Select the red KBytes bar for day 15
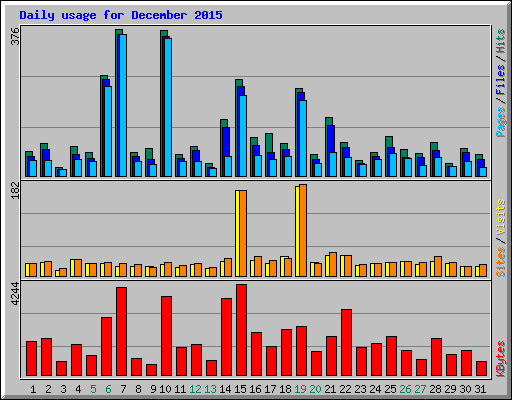Image resolution: width=512 pixels, height=400 pixels. coord(241,330)
